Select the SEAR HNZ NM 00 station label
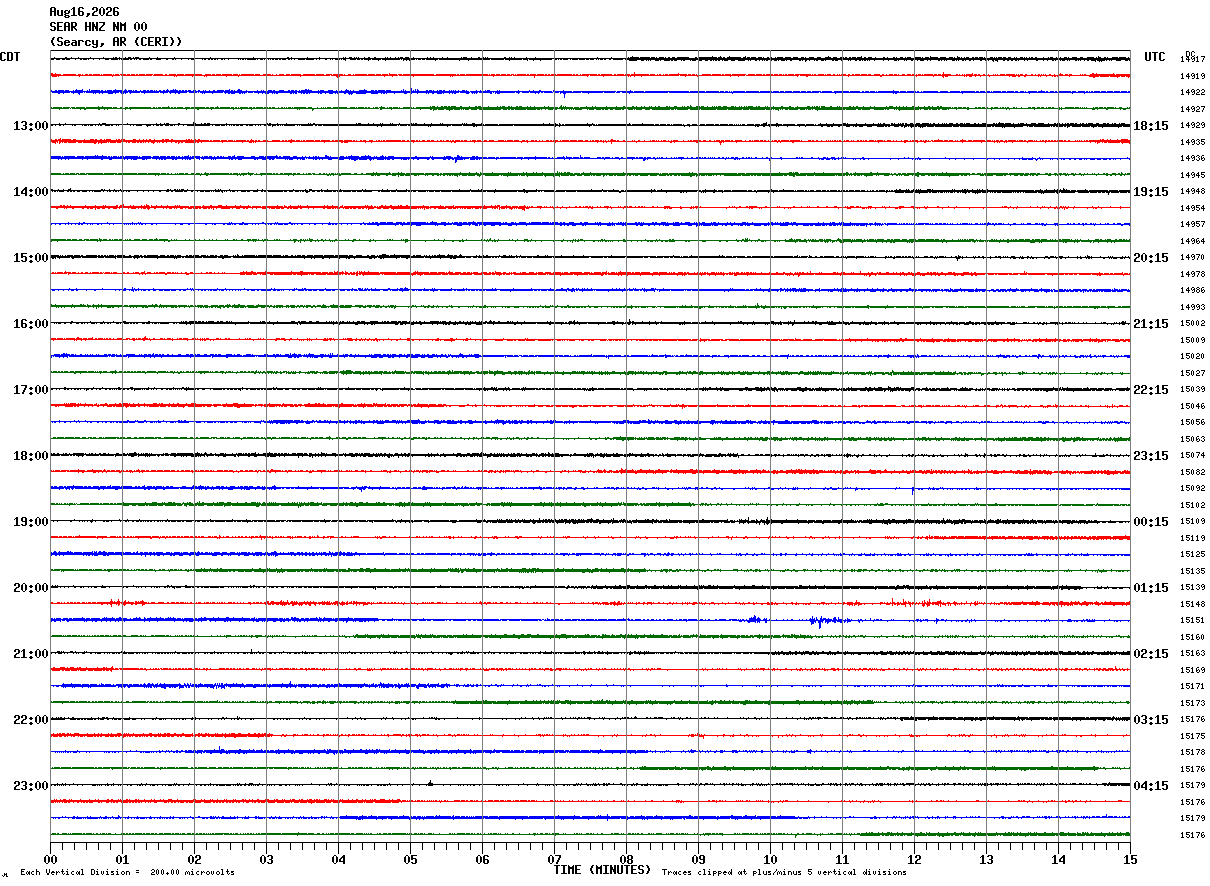This screenshot has width=1210, height=886. point(98,27)
